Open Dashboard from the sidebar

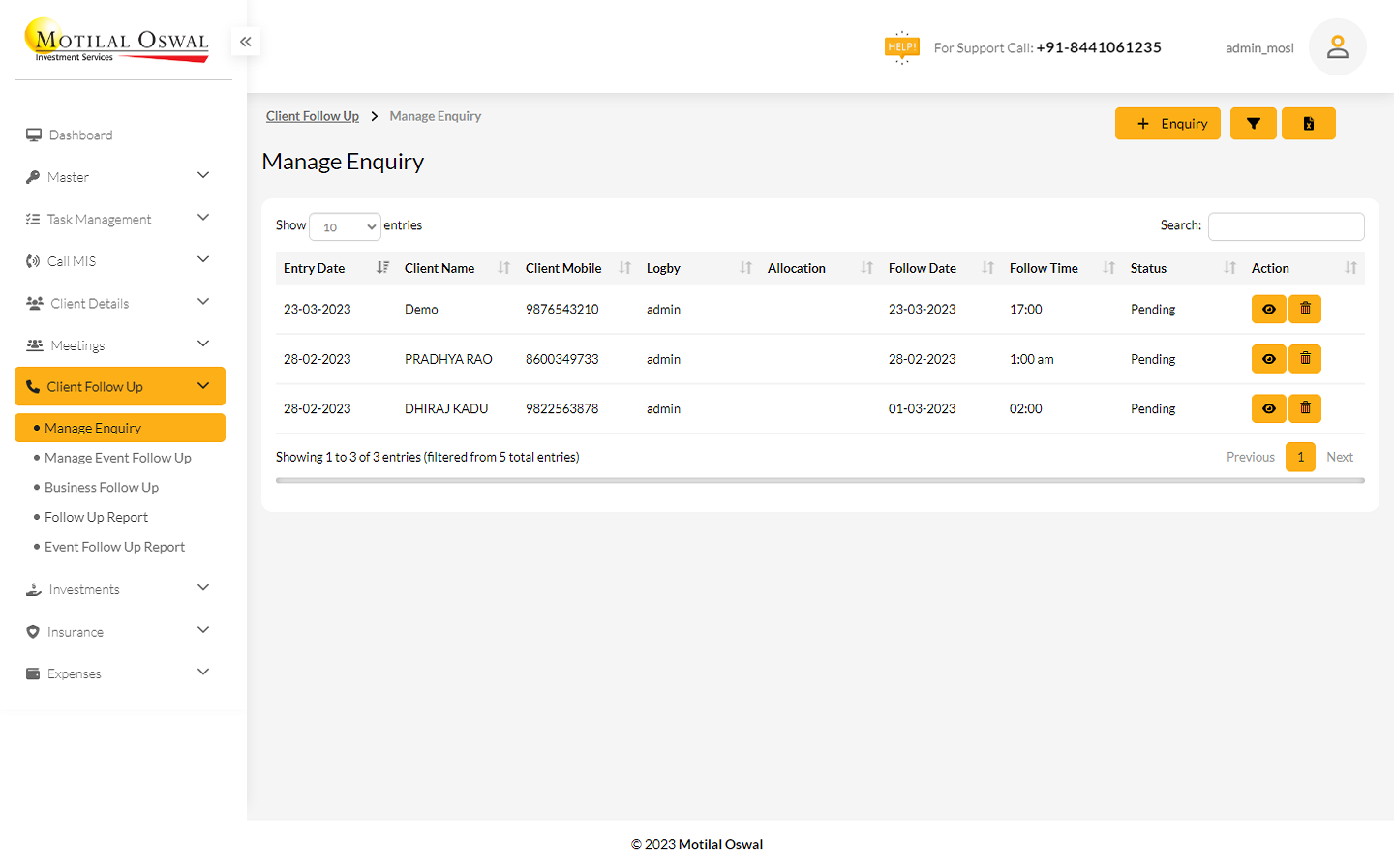(80, 135)
